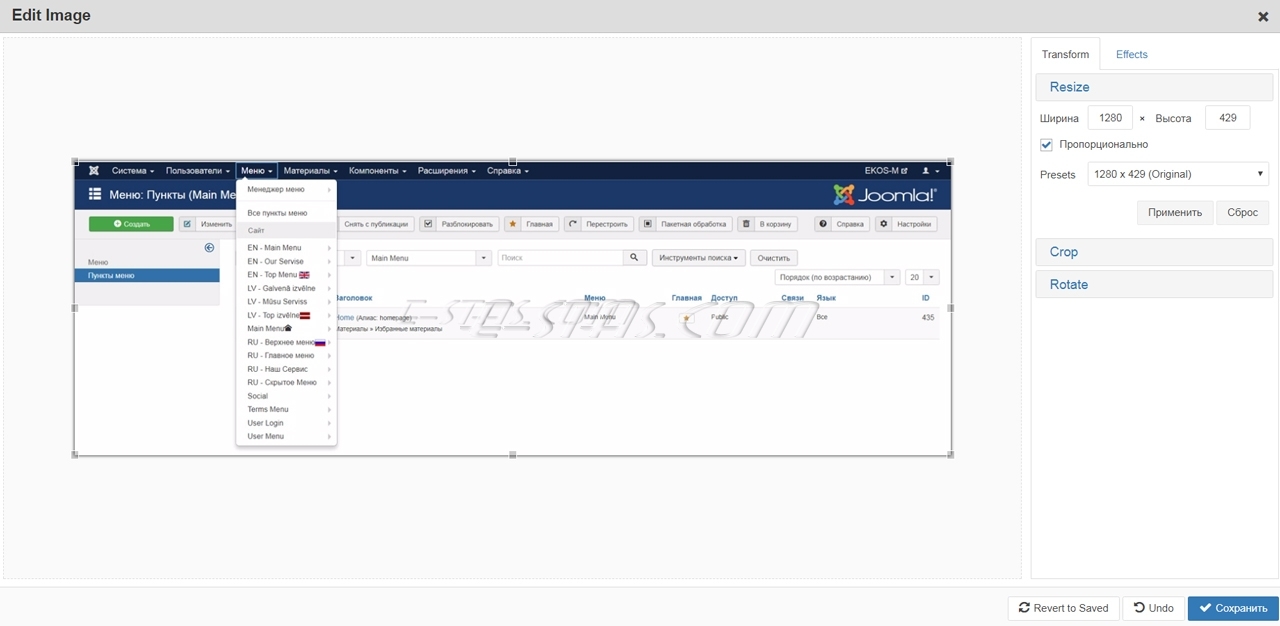Switch to the Transform tab
The image size is (1280, 626).
pos(1065,54)
